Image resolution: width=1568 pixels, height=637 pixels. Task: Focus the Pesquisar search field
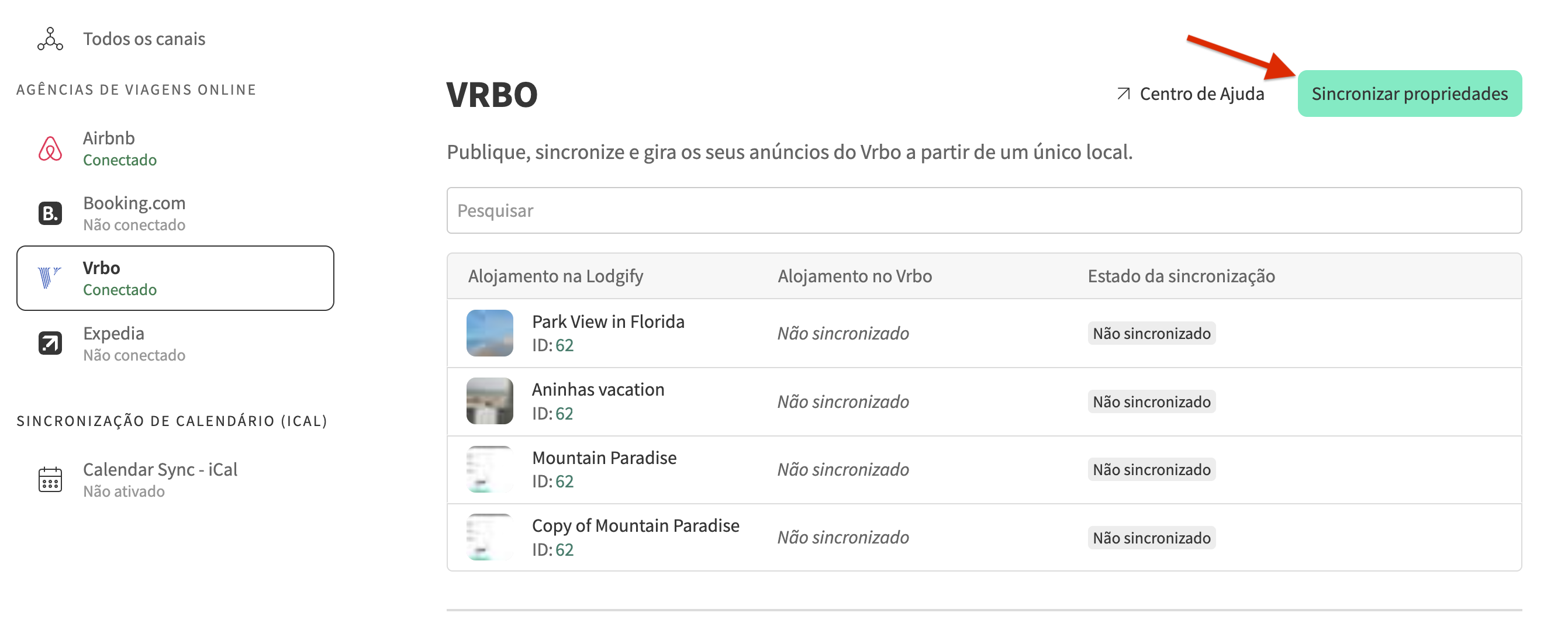(x=983, y=210)
